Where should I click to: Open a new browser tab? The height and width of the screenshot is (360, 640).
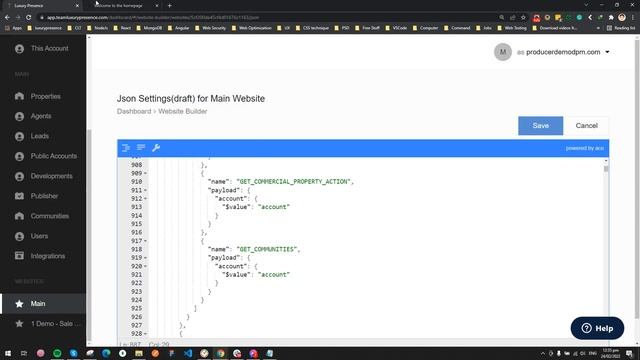point(169,6)
